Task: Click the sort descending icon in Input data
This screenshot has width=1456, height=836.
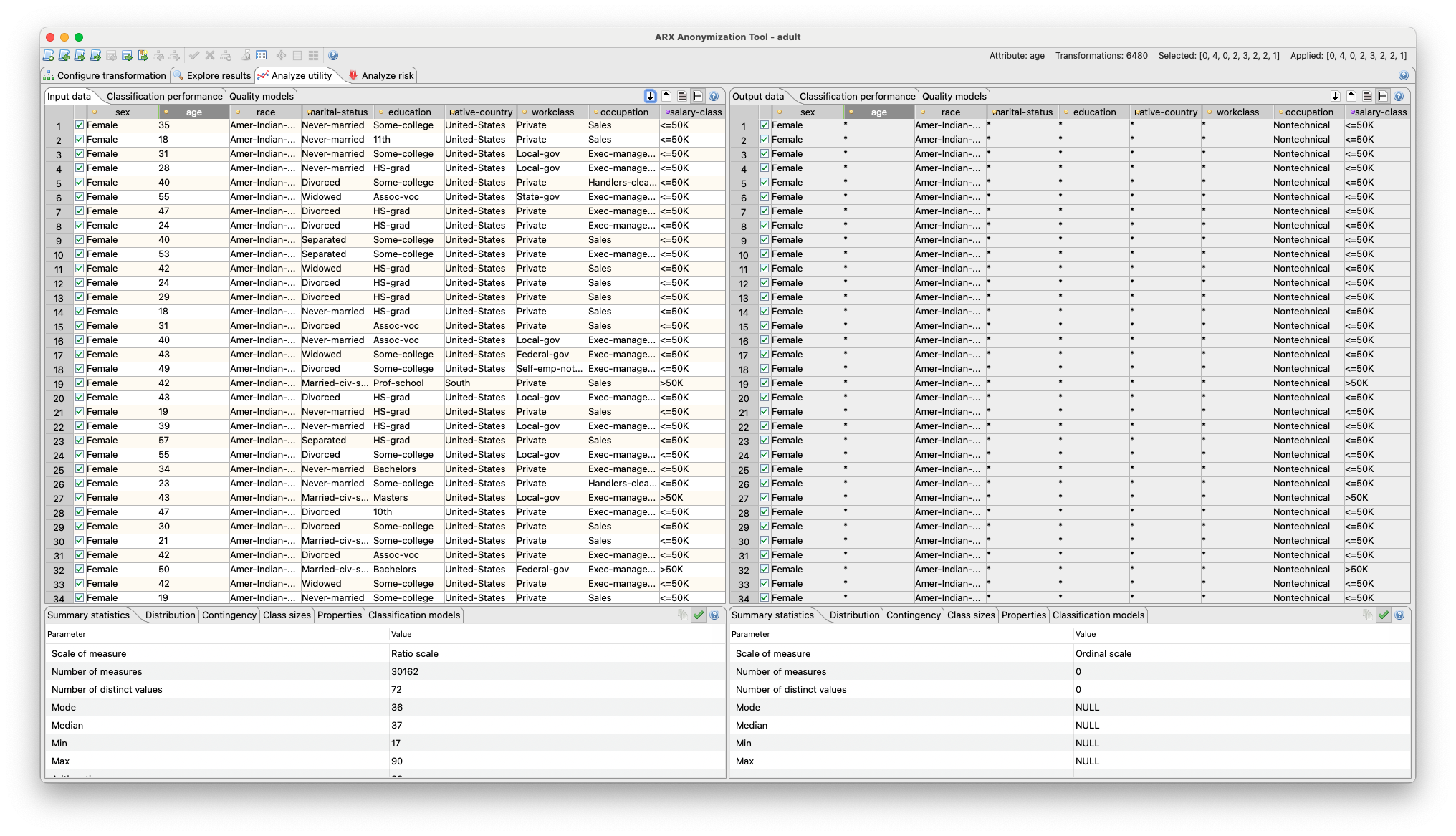Action: [650, 96]
